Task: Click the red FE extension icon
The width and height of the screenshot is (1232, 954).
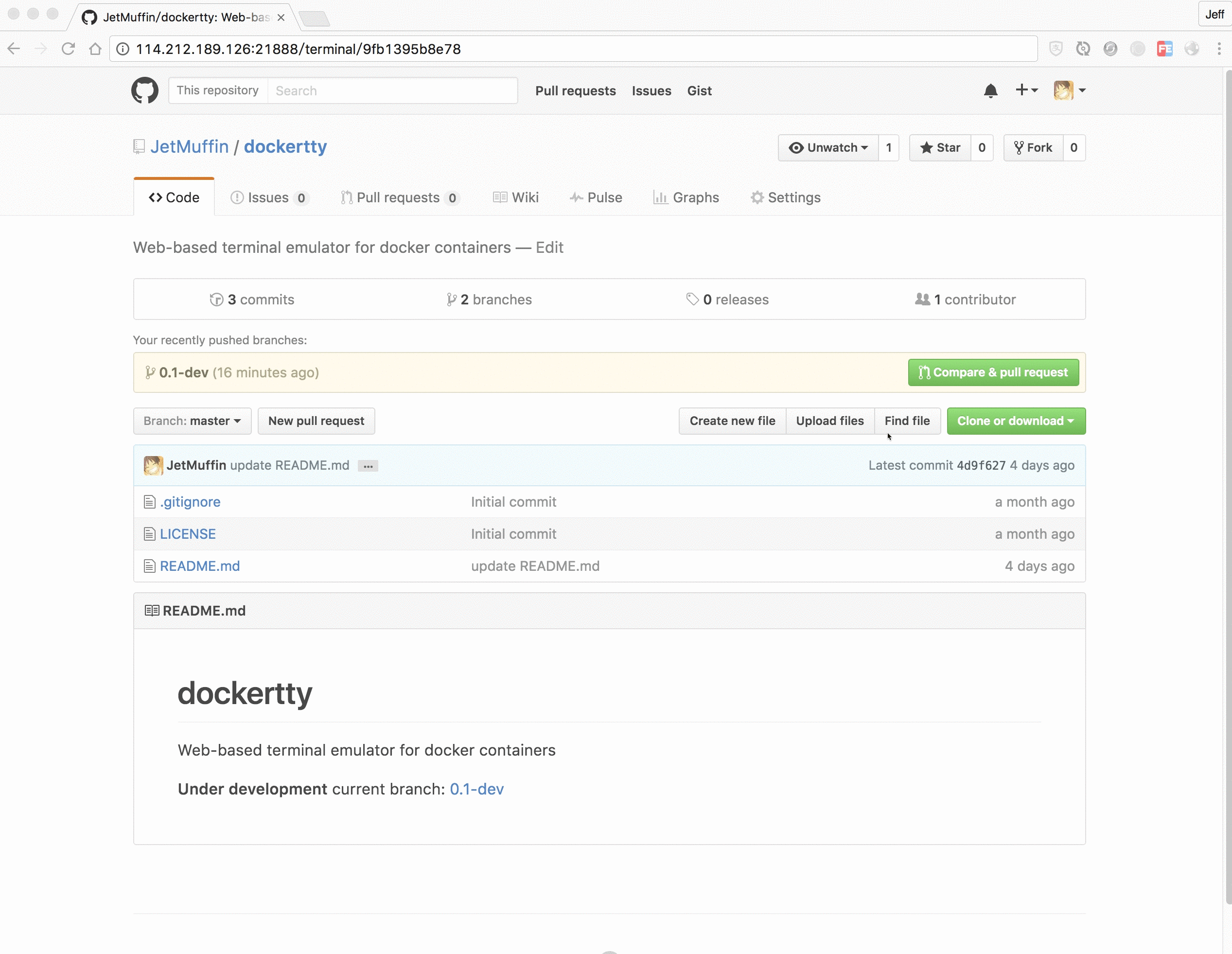Action: 1164,49
